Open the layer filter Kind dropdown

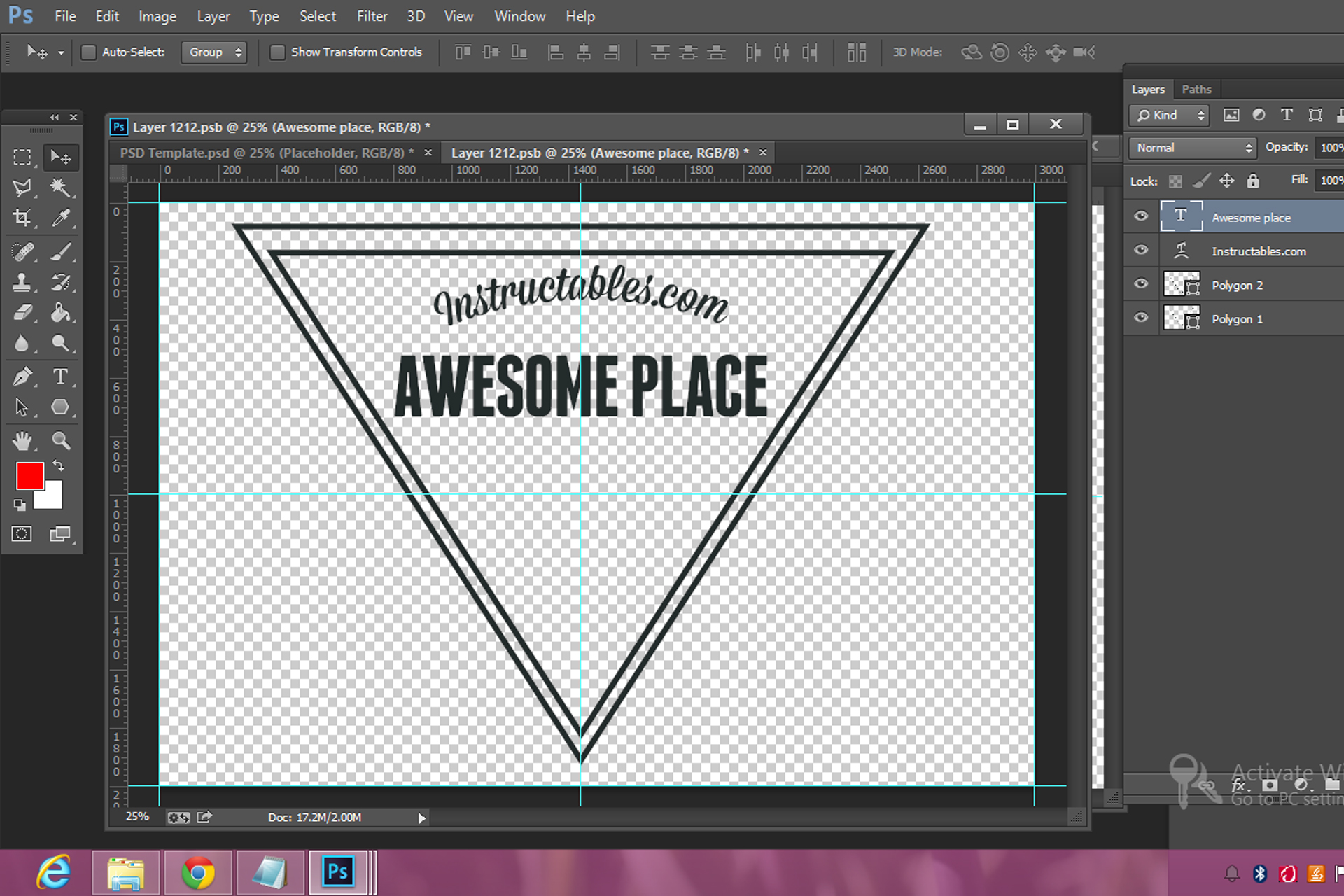(x=1169, y=115)
